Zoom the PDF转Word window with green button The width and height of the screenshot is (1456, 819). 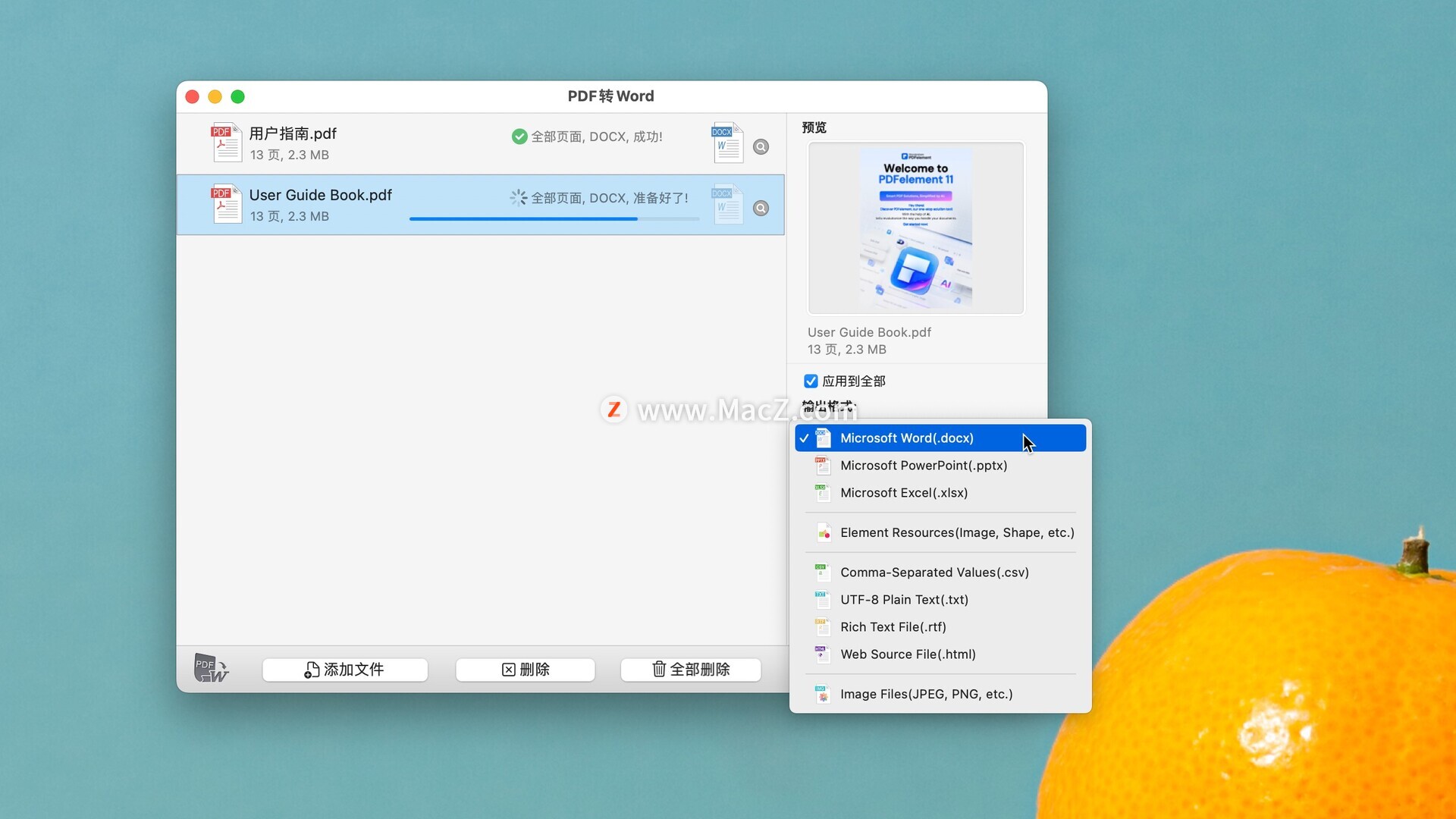[238, 97]
